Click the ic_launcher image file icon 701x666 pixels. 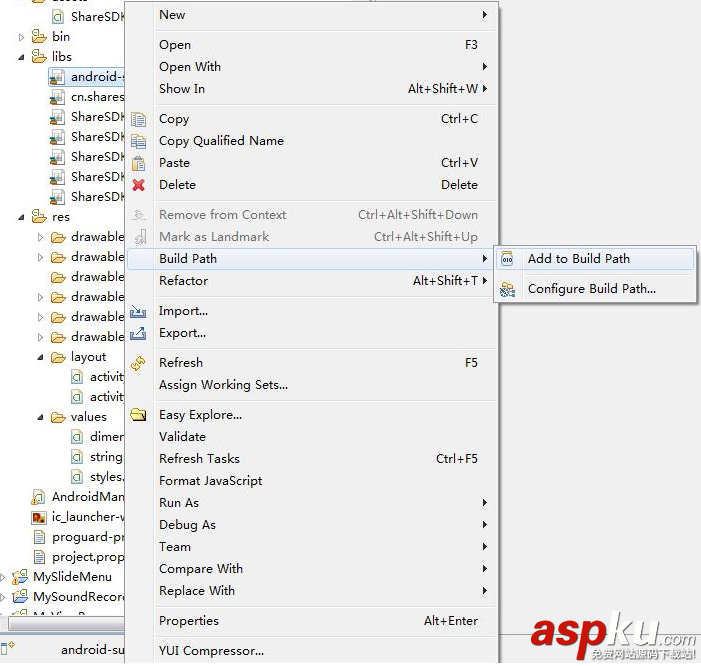39,517
